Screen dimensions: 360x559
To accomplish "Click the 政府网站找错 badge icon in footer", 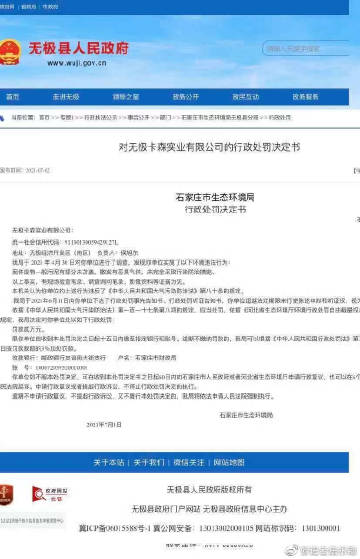I will click(50, 494).
